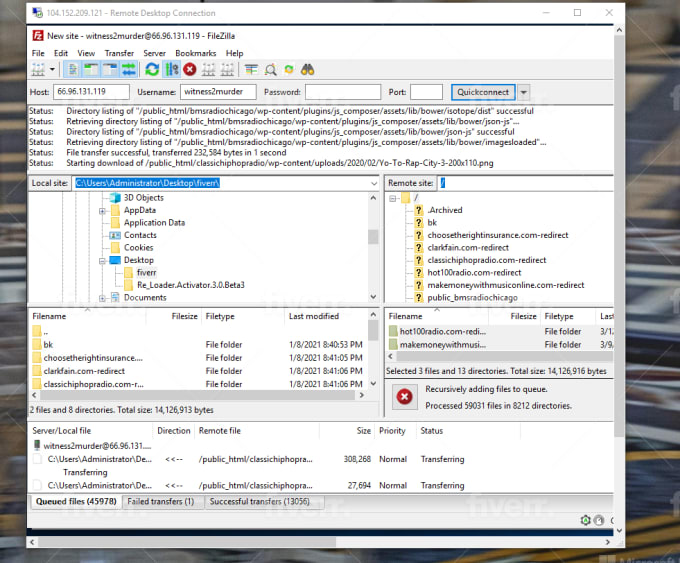Open the Transfer menu
The image size is (680, 563).
point(119,53)
